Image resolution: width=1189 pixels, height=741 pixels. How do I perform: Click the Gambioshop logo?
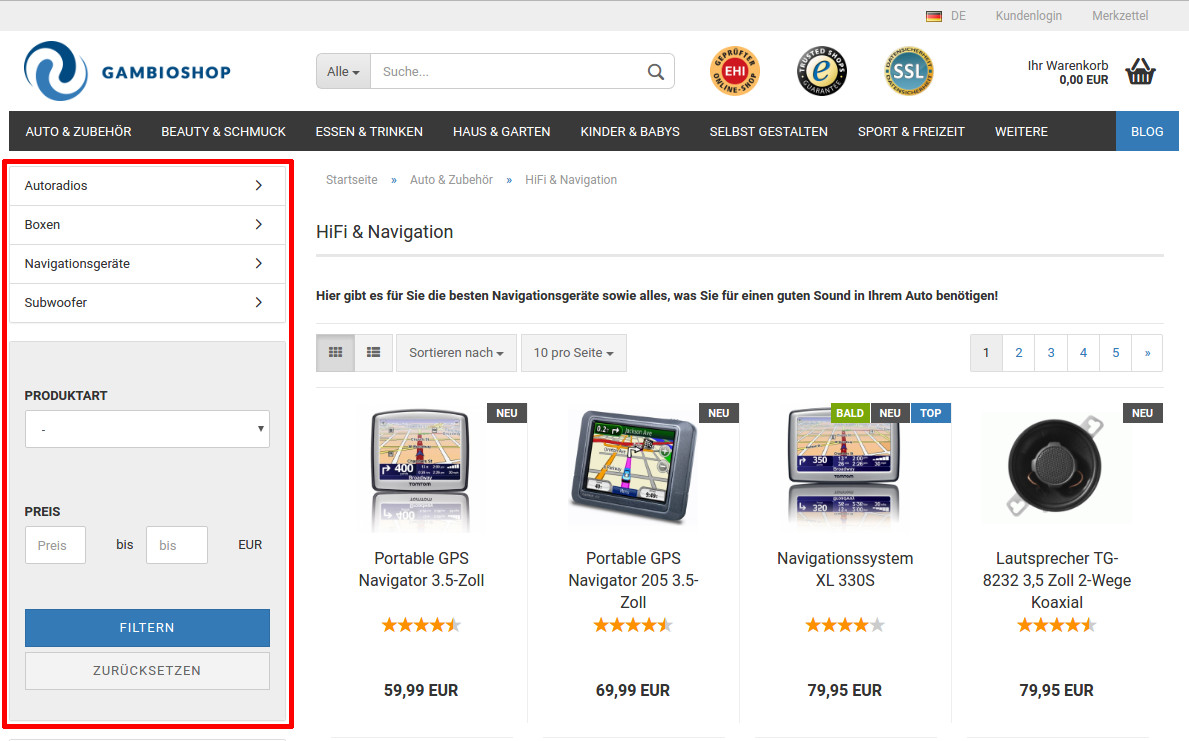[x=127, y=72]
